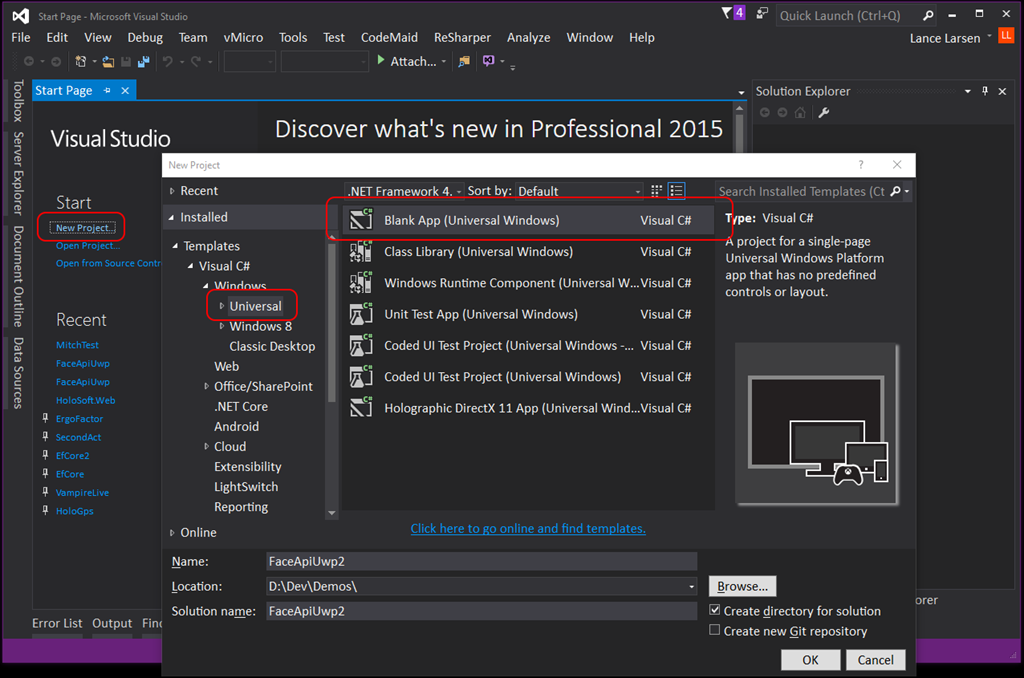1024x678 pixels.
Task: Click the Save toolbar icon
Action: pos(126,61)
